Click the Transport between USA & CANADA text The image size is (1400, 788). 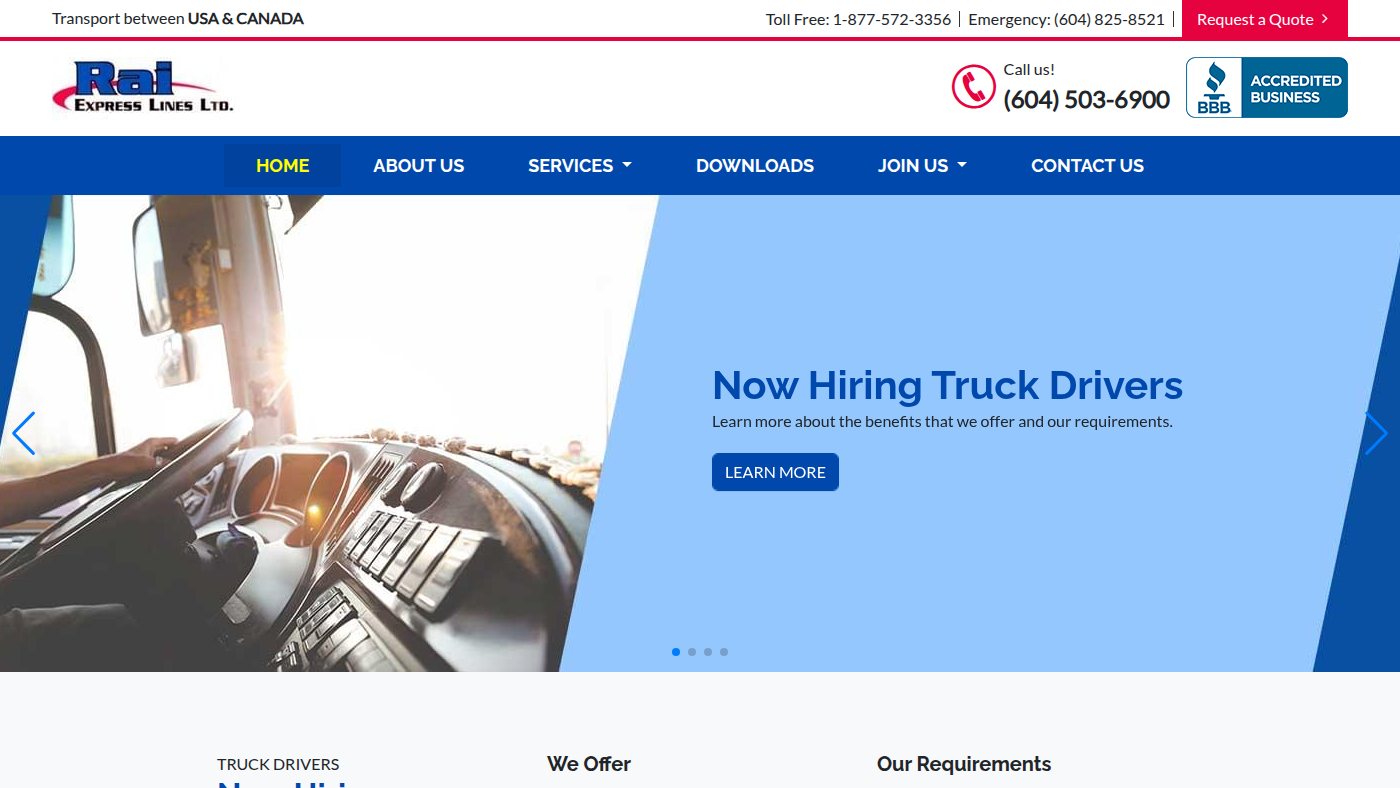click(x=178, y=19)
